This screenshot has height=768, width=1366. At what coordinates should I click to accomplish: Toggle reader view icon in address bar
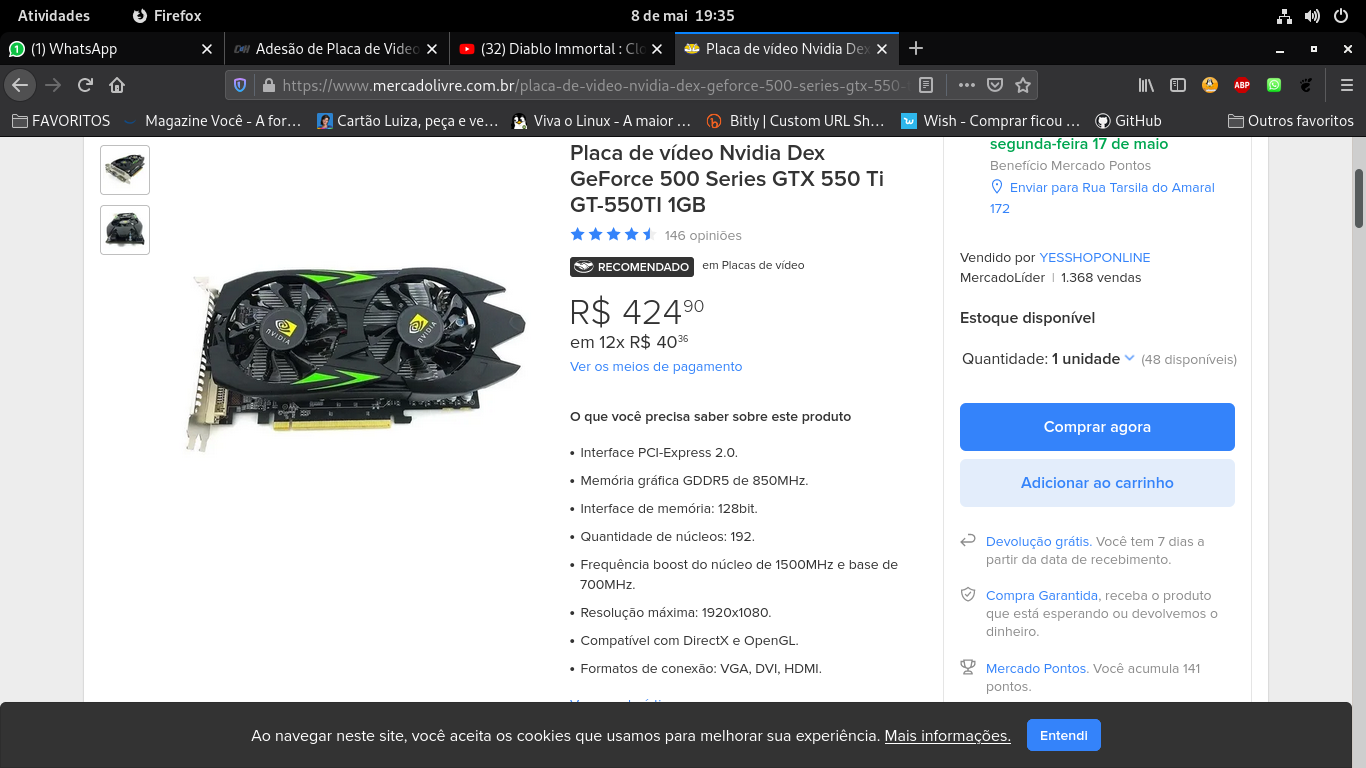pos(926,85)
